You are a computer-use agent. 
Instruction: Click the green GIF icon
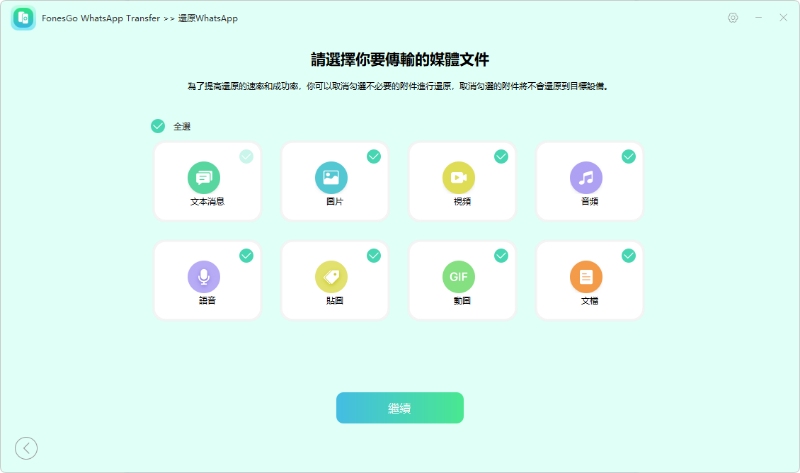459,277
